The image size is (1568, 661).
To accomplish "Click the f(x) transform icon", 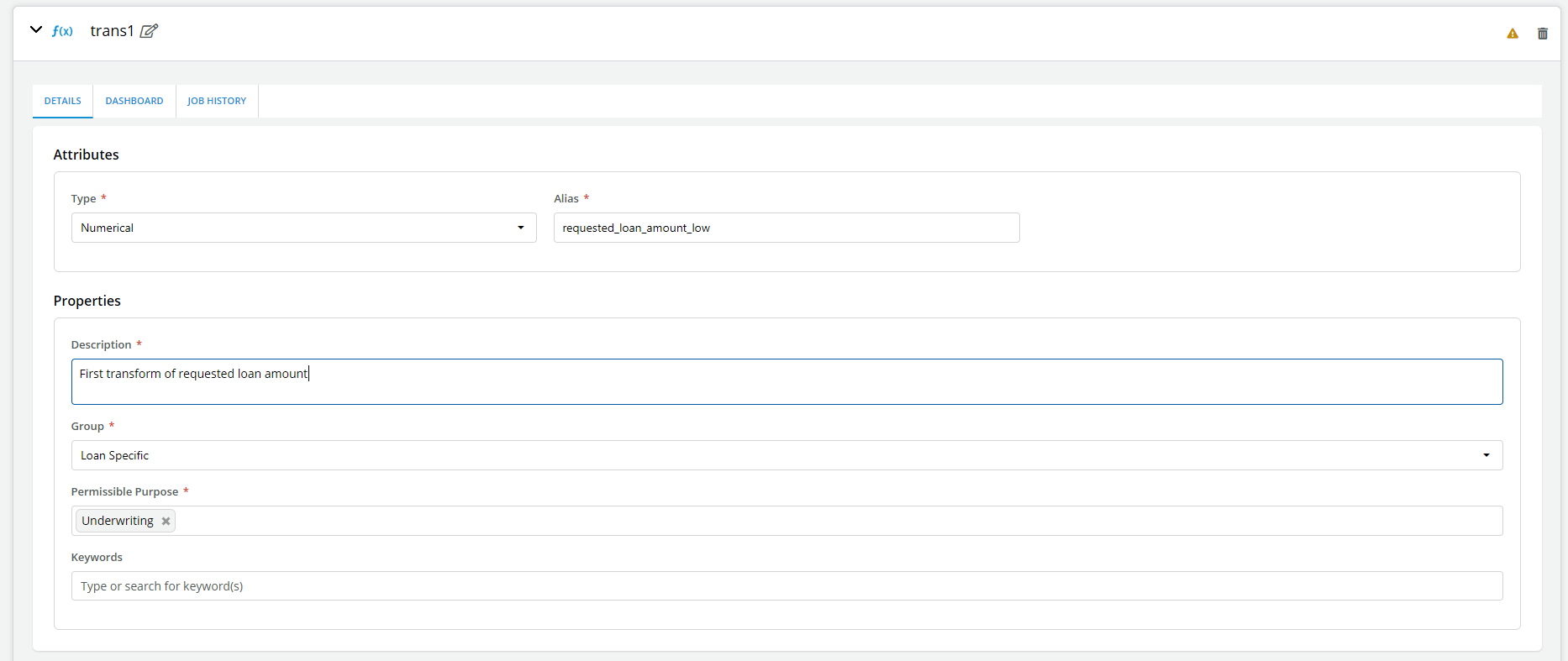I will pyautogui.click(x=62, y=31).
